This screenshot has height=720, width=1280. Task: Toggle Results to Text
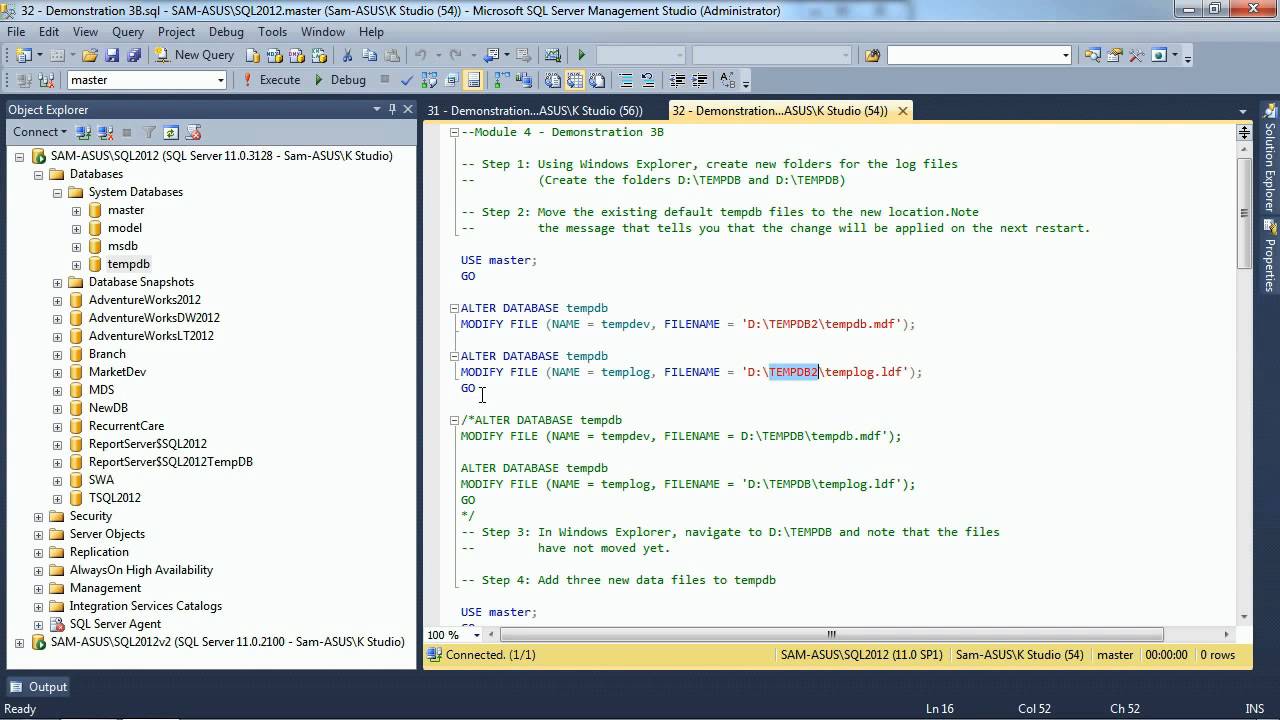click(552, 80)
